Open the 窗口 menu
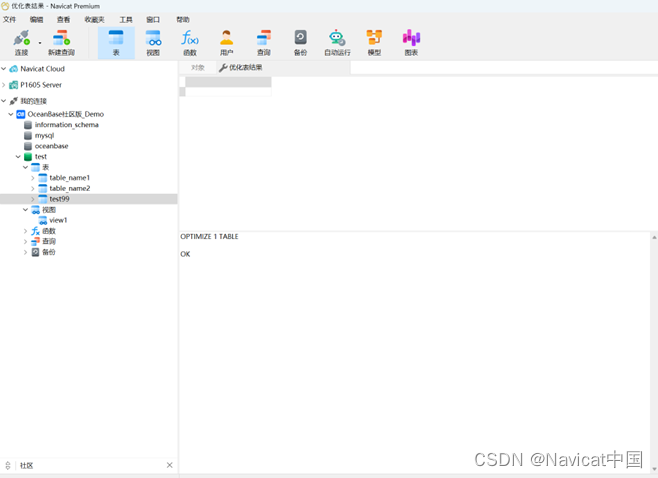Viewport: 658px width, 478px height. click(x=153, y=19)
